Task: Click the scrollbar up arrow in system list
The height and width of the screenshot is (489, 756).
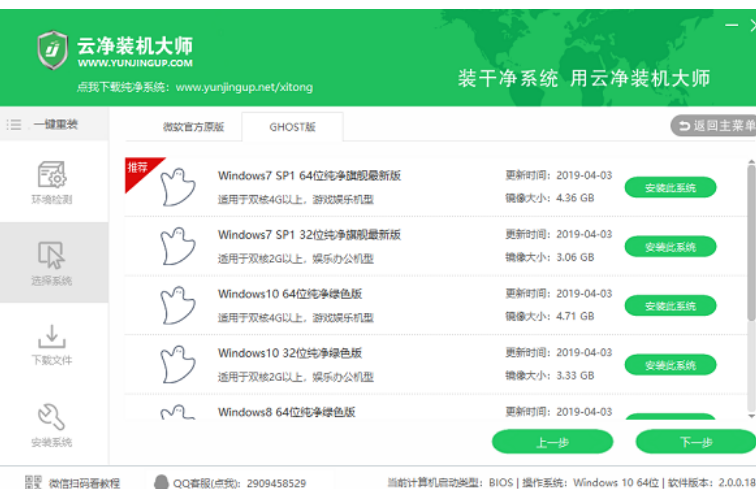Action: (x=751, y=162)
